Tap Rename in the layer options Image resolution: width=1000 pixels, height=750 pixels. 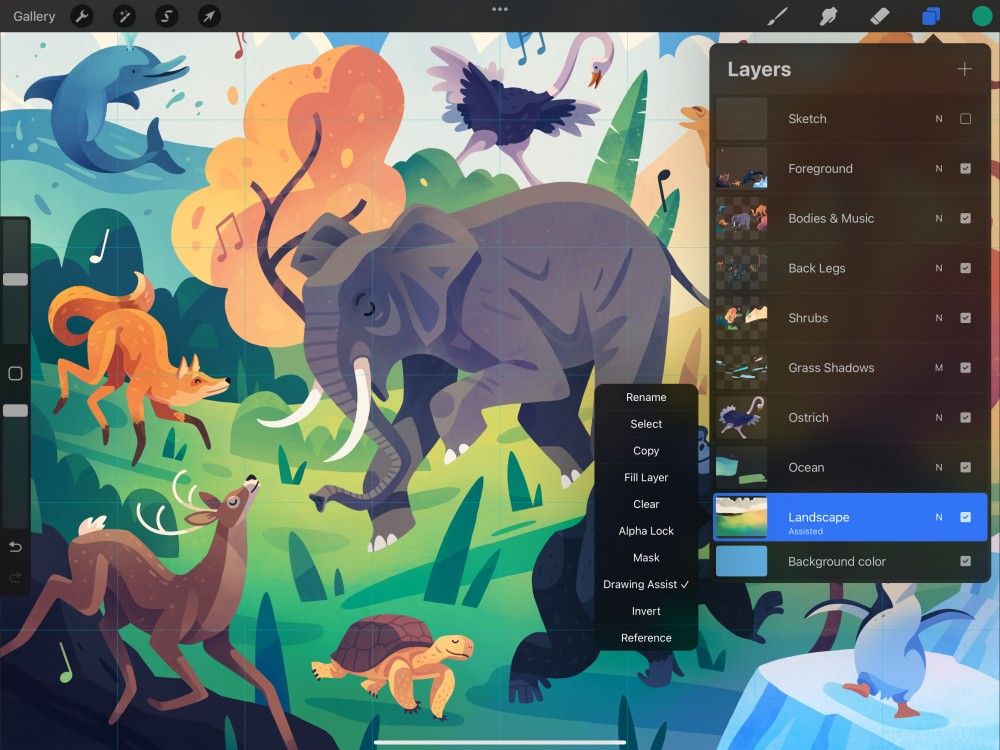pos(646,397)
